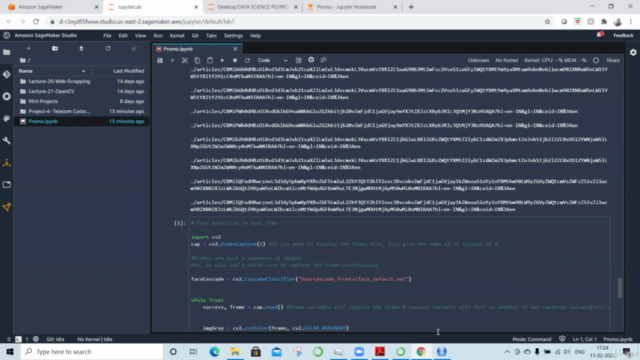Open settings gear at right sidebar

click(633, 52)
